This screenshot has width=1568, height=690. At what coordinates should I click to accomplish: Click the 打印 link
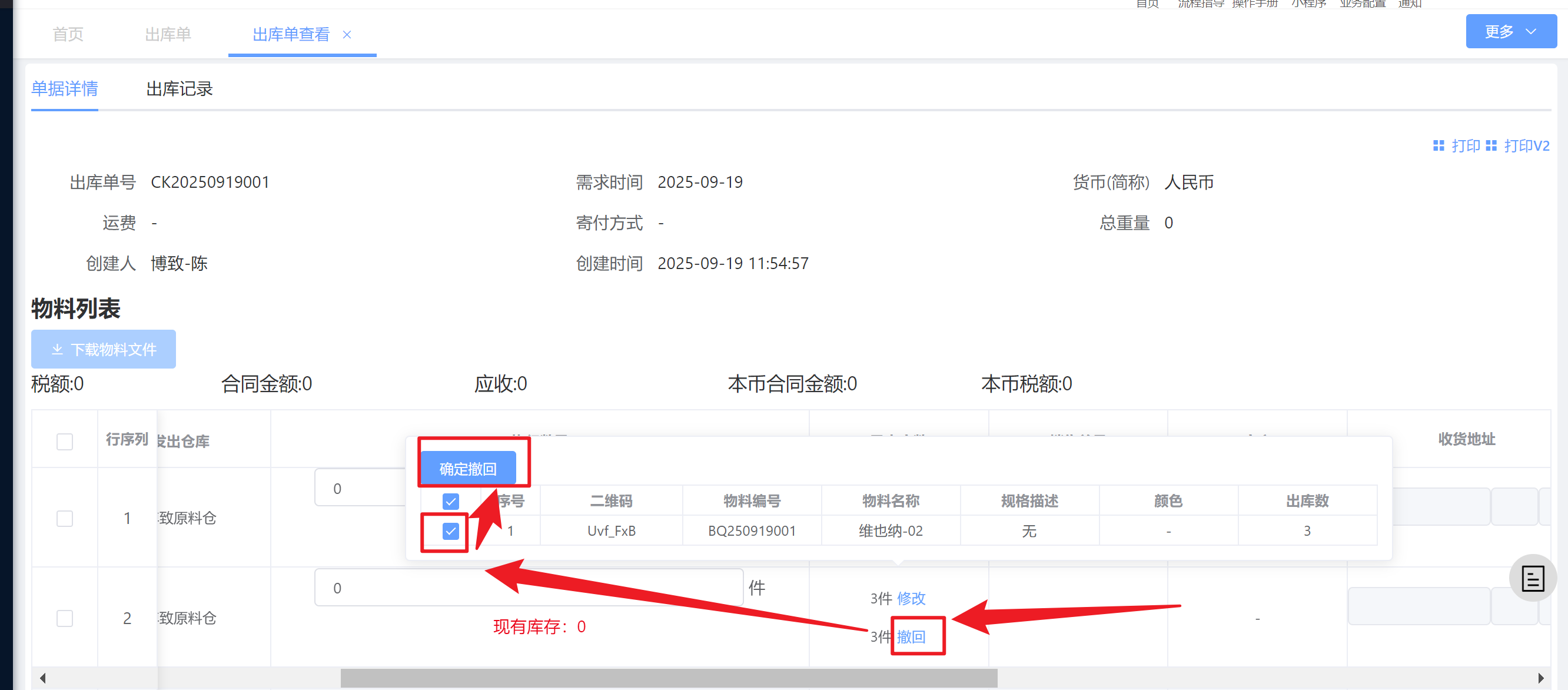pyautogui.click(x=1466, y=145)
